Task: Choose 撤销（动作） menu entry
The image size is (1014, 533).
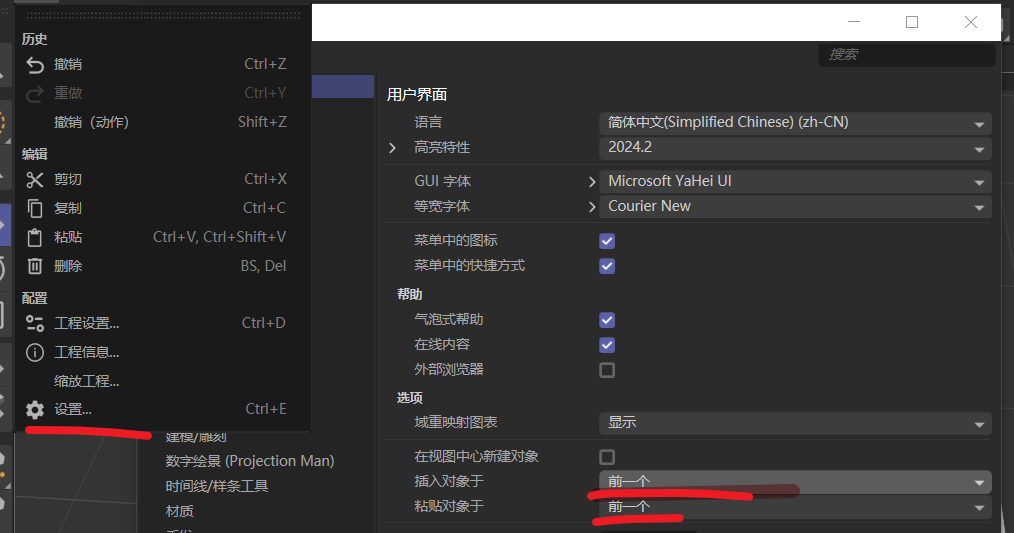Action: [x=91, y=122]
